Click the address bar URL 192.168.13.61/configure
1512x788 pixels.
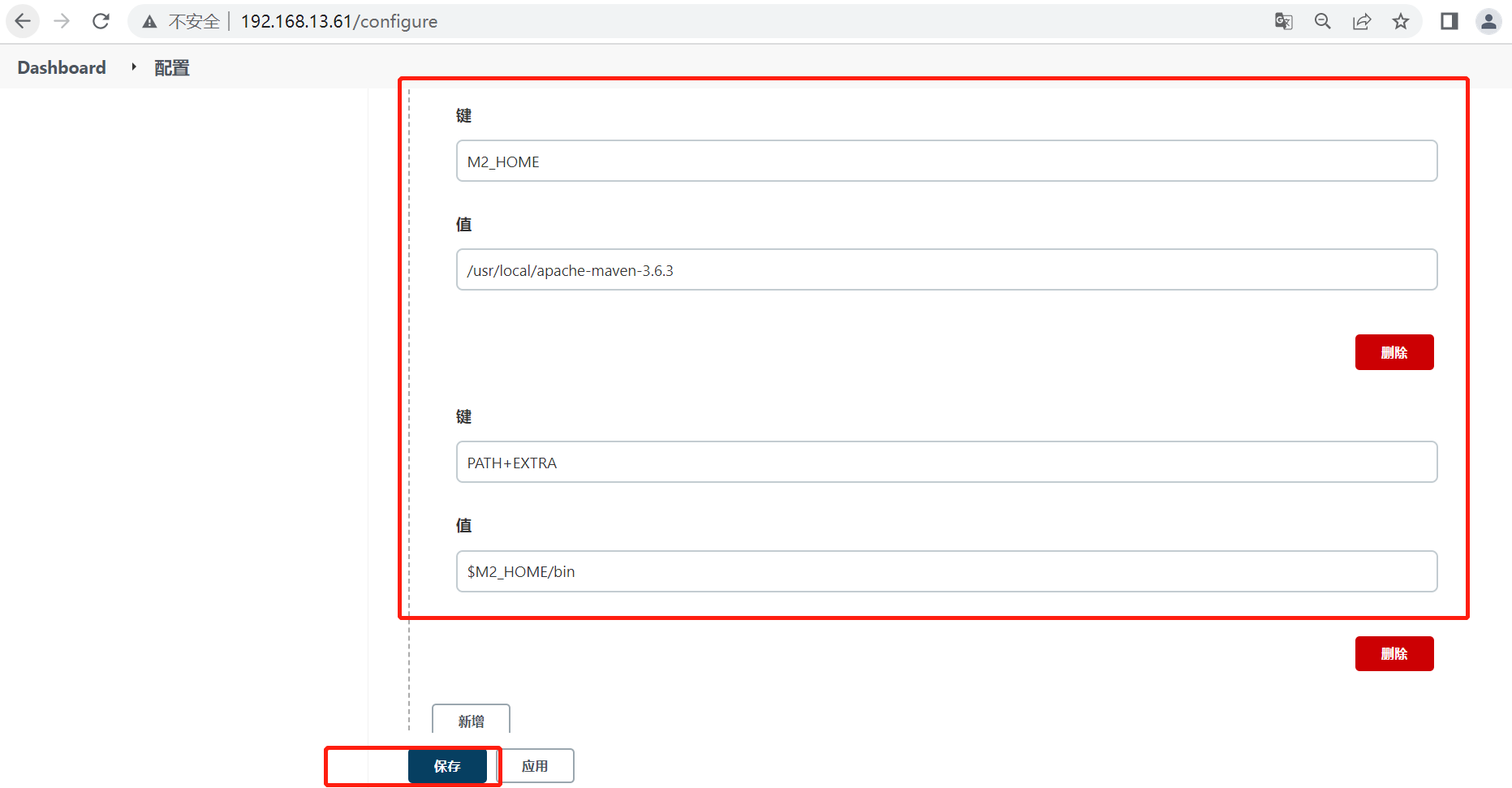point(339,22)
